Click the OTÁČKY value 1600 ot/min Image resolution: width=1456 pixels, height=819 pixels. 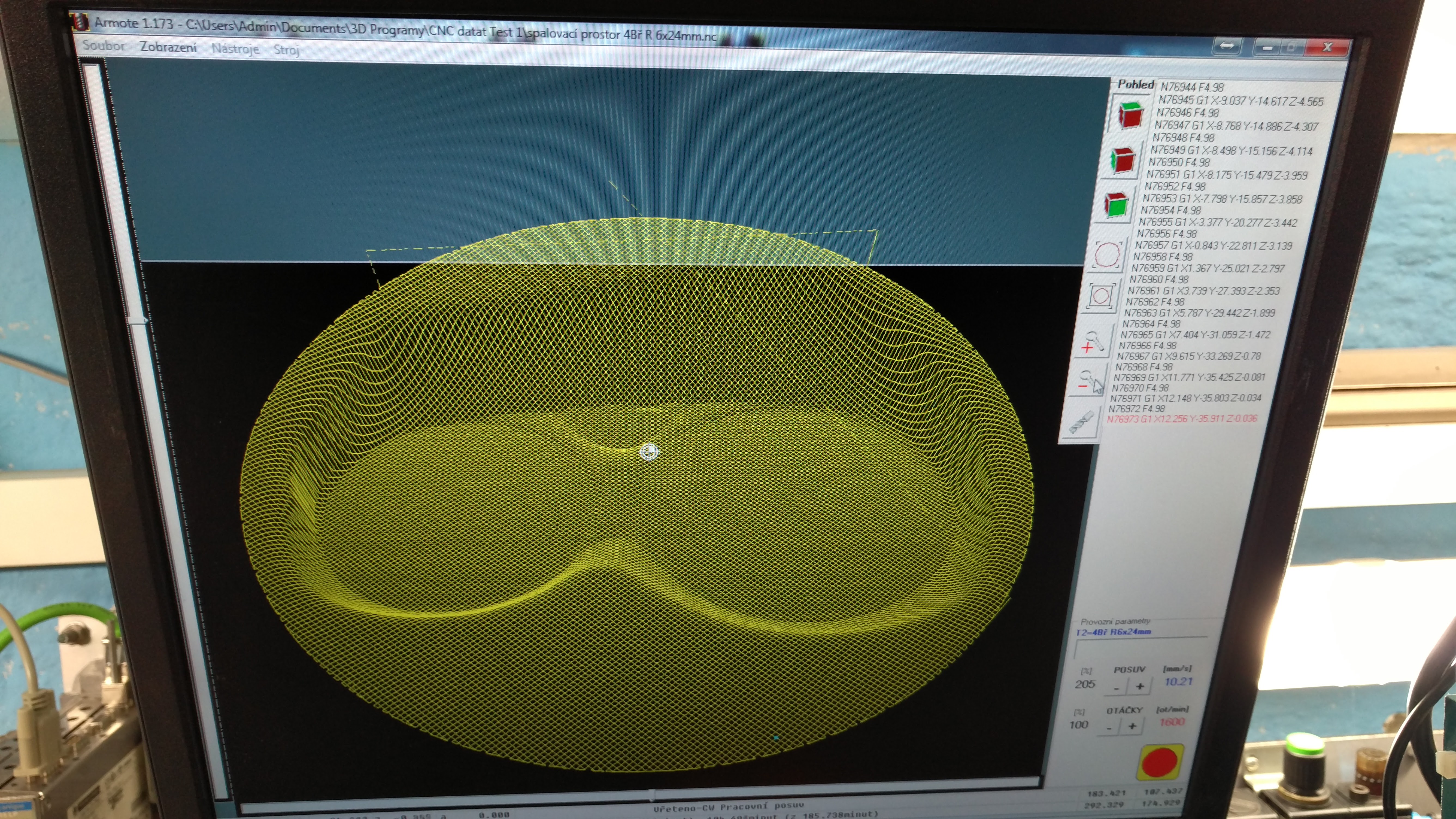click(1172, 722)
